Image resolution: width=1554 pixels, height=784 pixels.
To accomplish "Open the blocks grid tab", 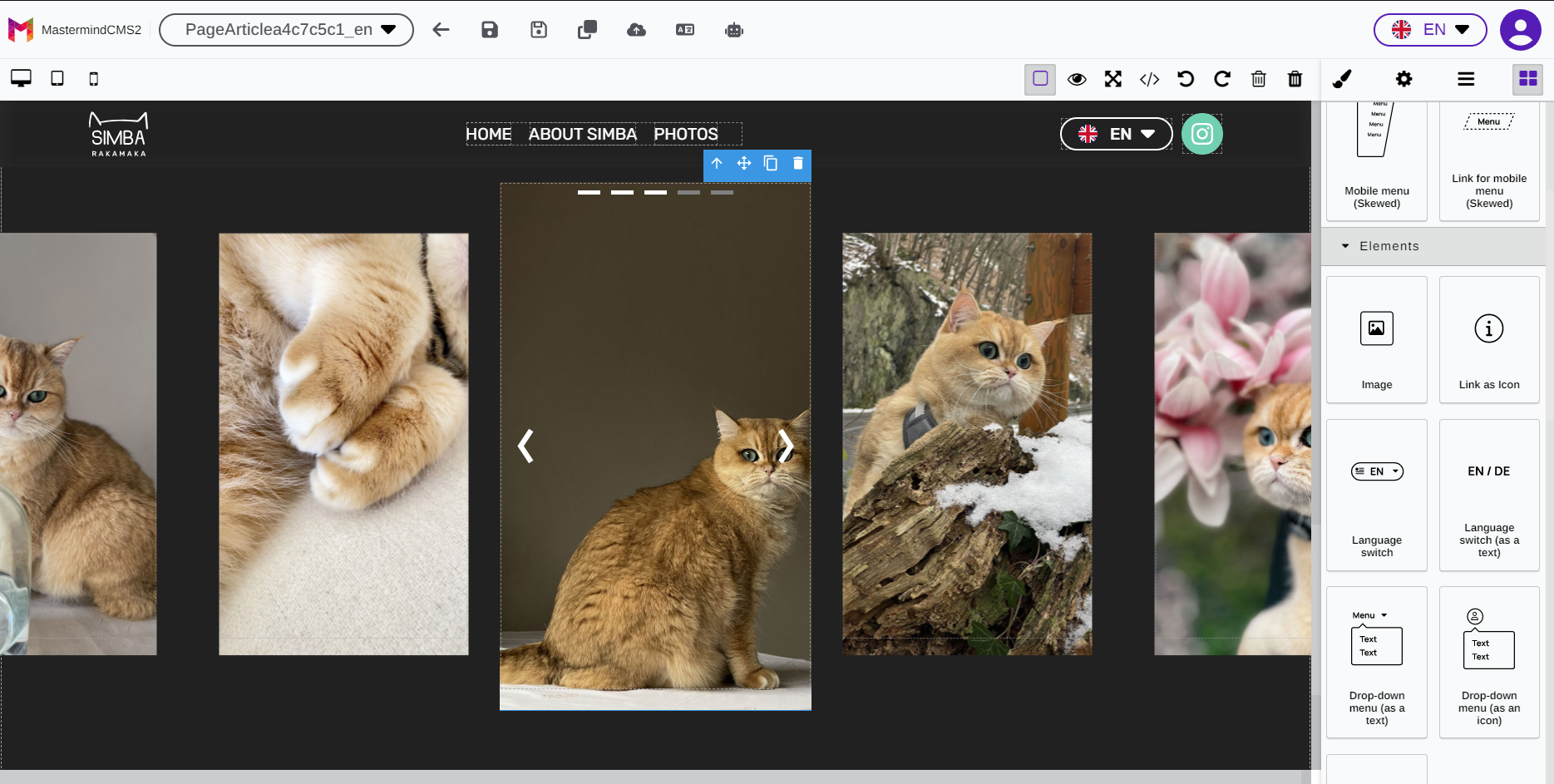I will point(1528,79).
